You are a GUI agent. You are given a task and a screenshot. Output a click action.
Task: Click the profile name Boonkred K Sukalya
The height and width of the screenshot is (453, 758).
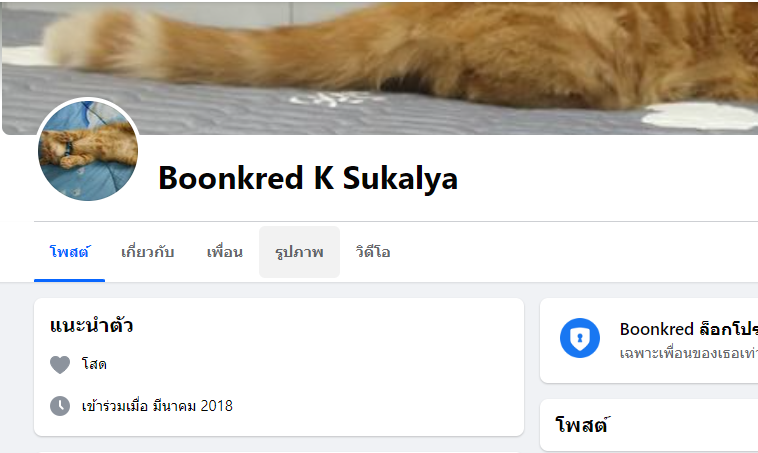pos(308,178)
